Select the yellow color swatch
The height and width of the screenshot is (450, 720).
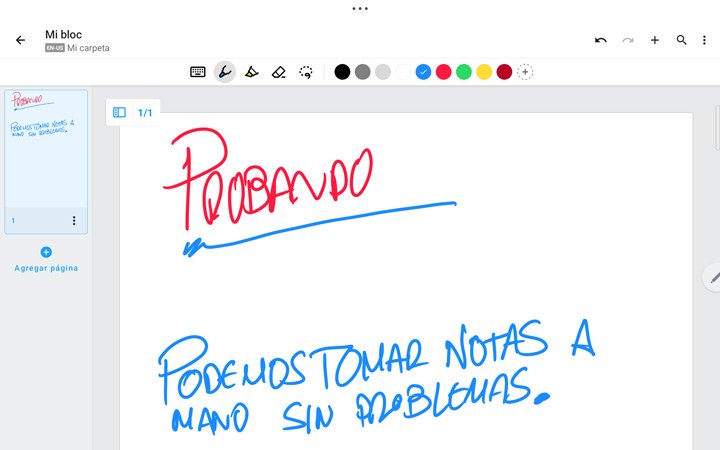click(x=484, y=72)
